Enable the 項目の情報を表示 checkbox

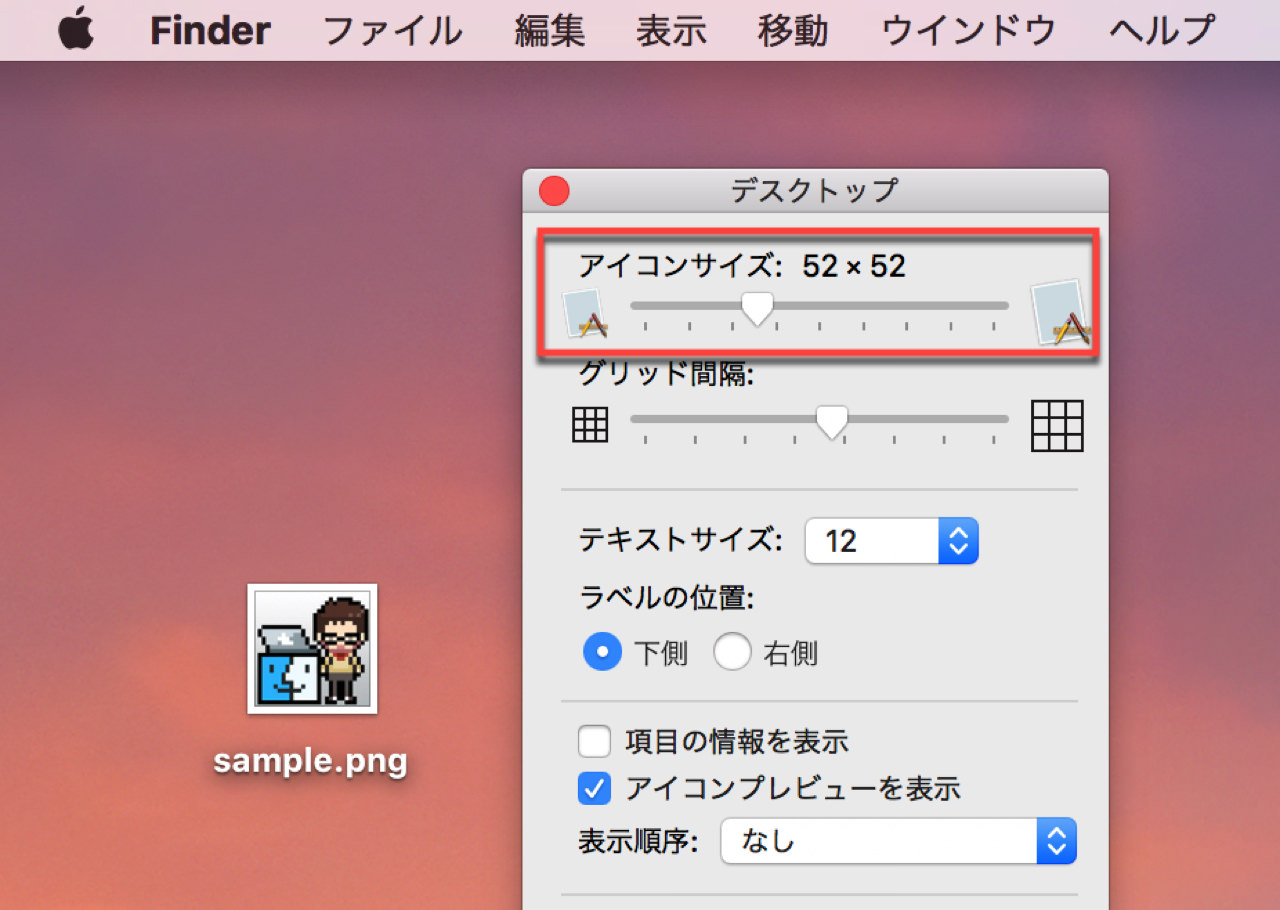(594, 742)
